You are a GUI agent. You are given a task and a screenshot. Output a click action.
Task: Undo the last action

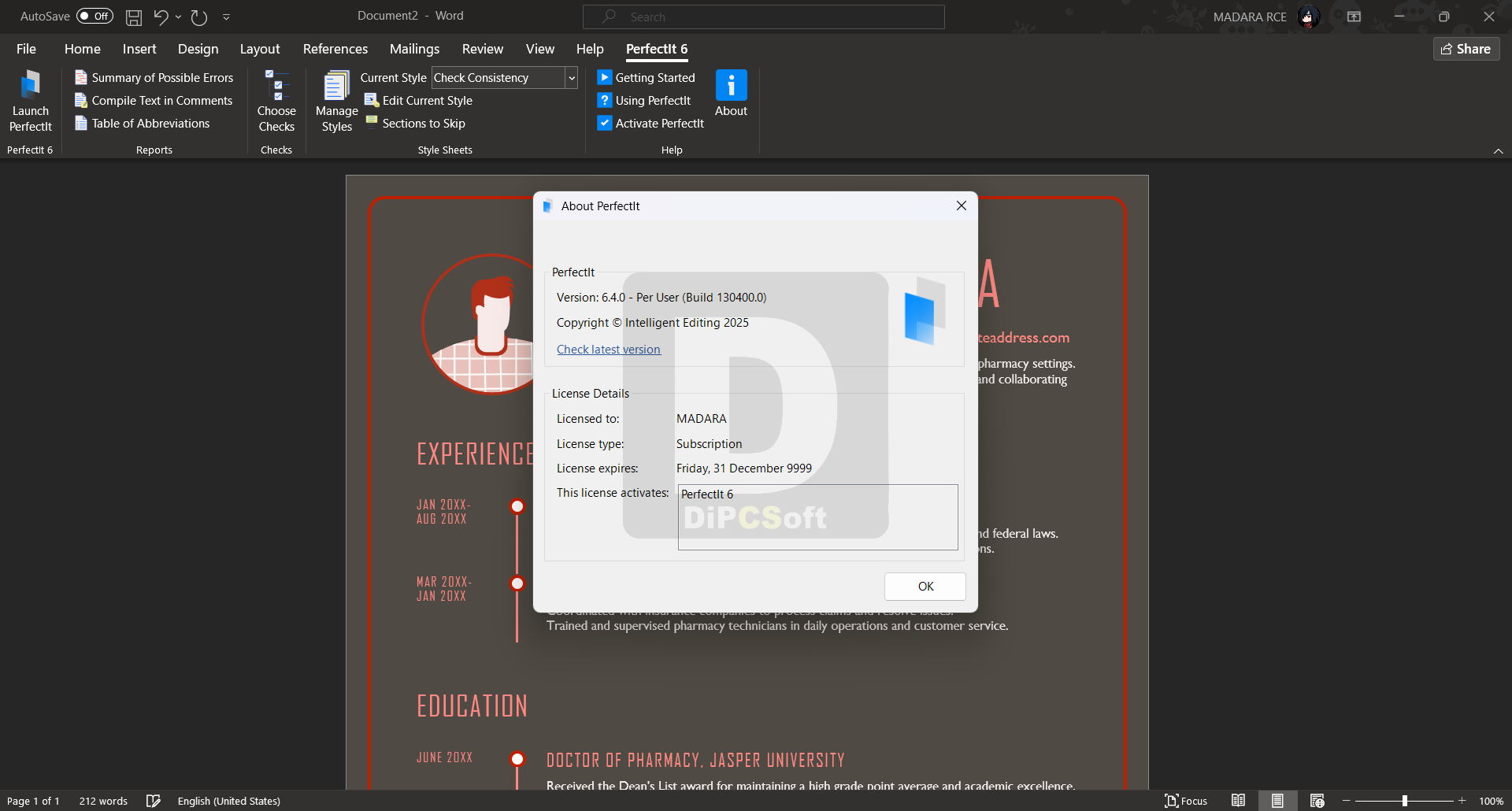pyautogui.click(x=161, y=17)
